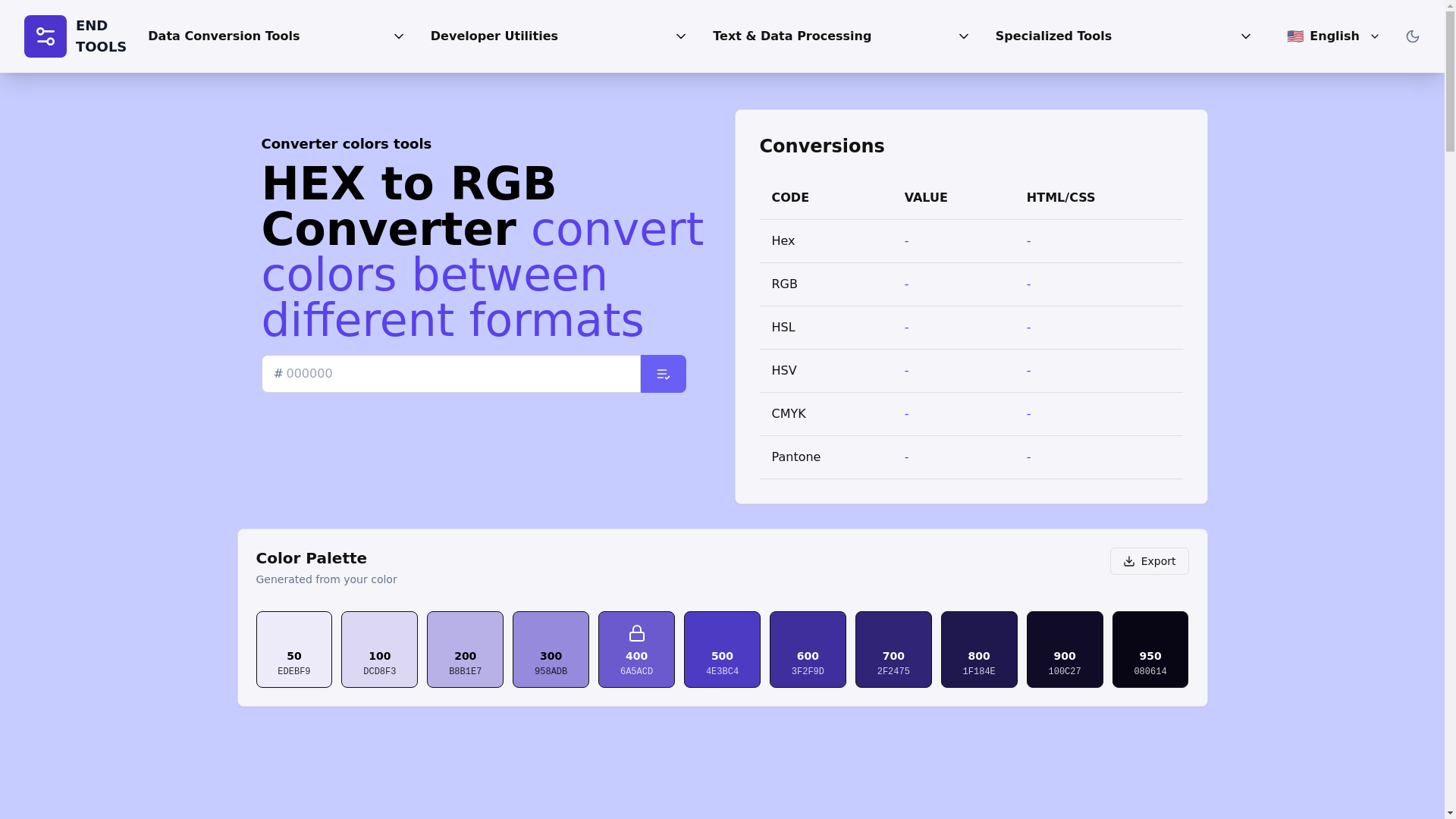Click the download icon in Export button
1456x819 pixels.
point(1128,561)
